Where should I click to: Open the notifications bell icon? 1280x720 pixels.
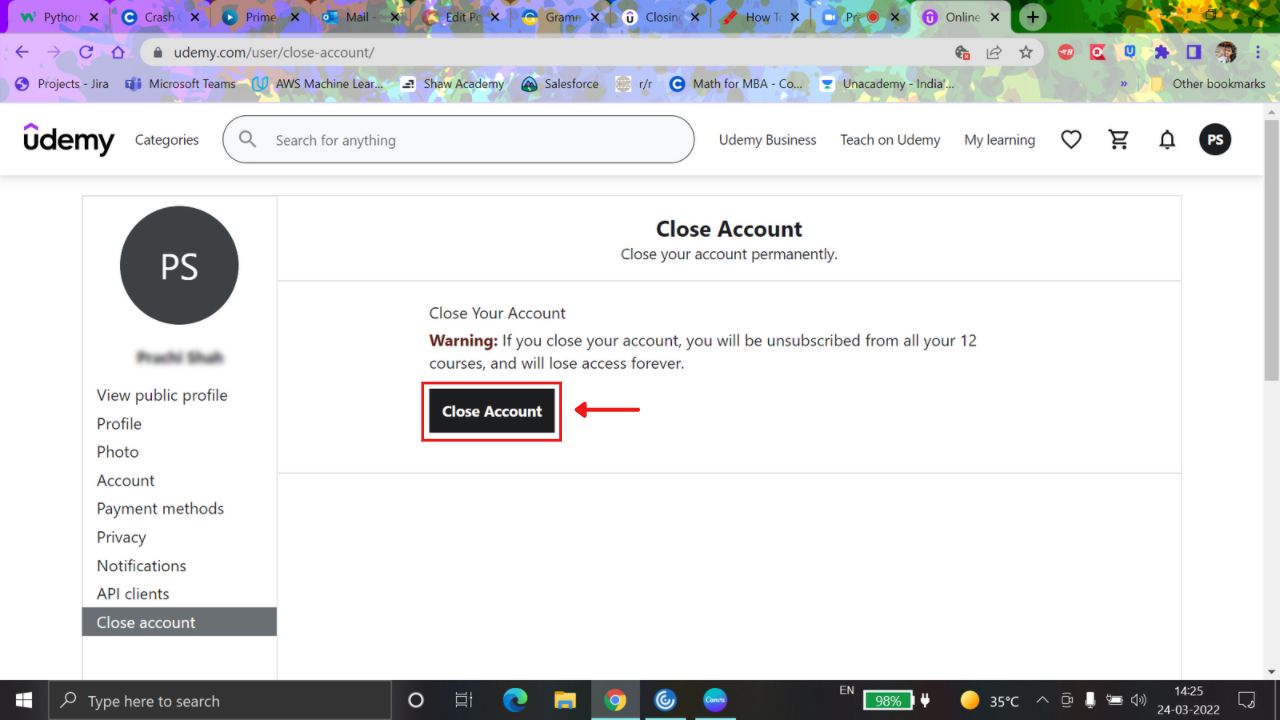(x=1167, y=140)
